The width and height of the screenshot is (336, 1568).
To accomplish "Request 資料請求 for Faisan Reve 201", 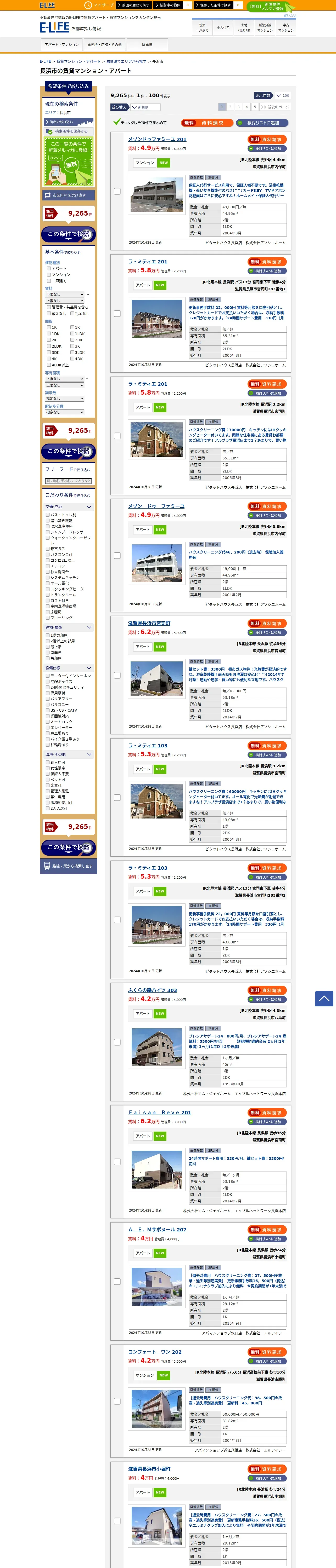I will point(268,1113).
